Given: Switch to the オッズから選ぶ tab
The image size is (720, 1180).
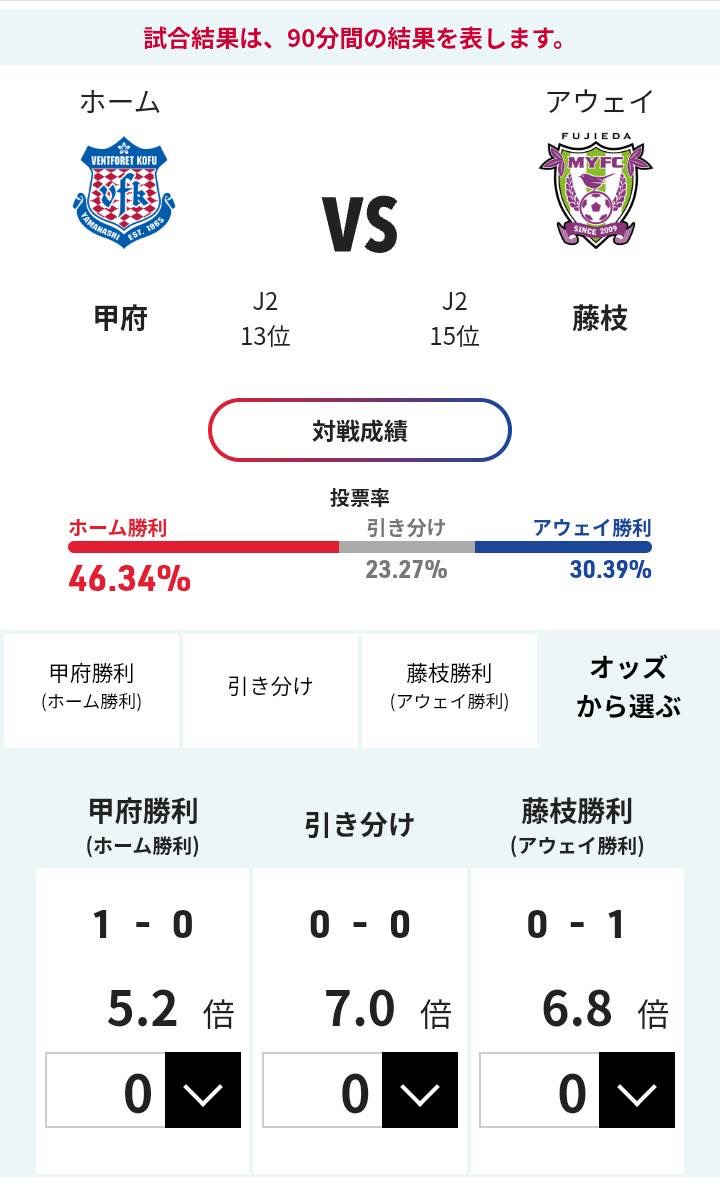Looking at the screenshot, I should [628, 687].
